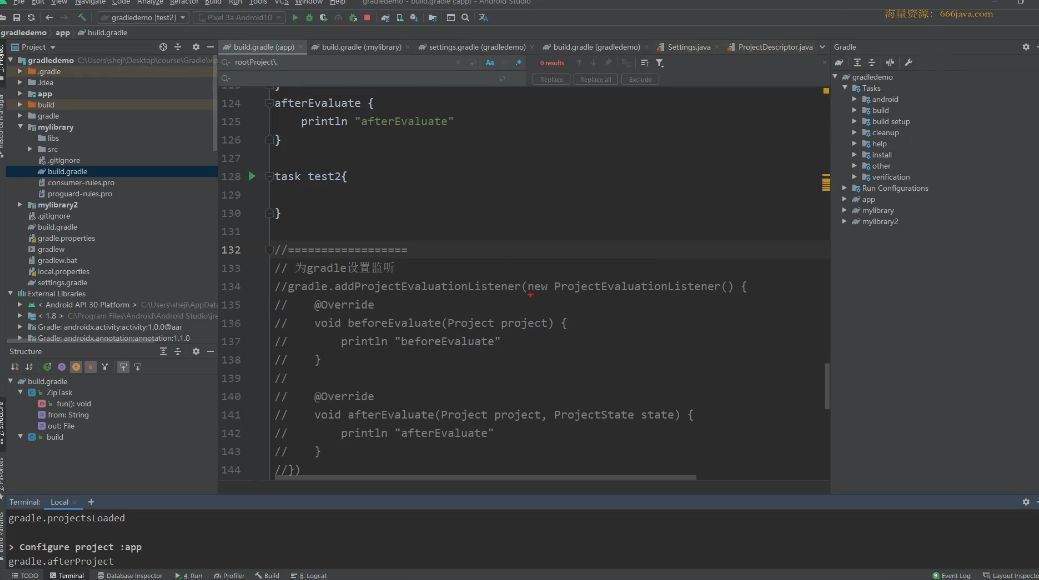Open the Refactor menu
Image resolution: width=1039 pixels, height=580 pixels.
click(x=184, y=3)
